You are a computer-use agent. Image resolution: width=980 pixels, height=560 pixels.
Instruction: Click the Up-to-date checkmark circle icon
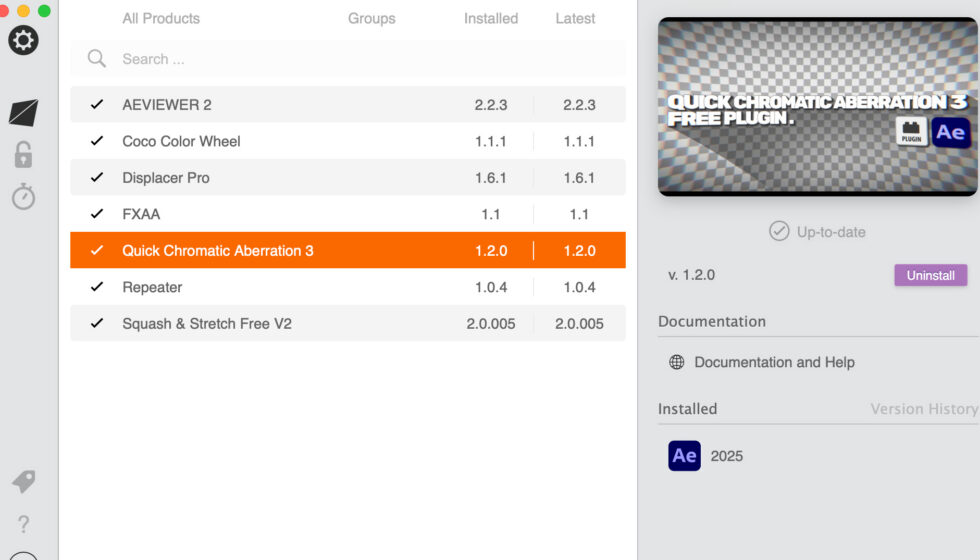pos(779,231)
